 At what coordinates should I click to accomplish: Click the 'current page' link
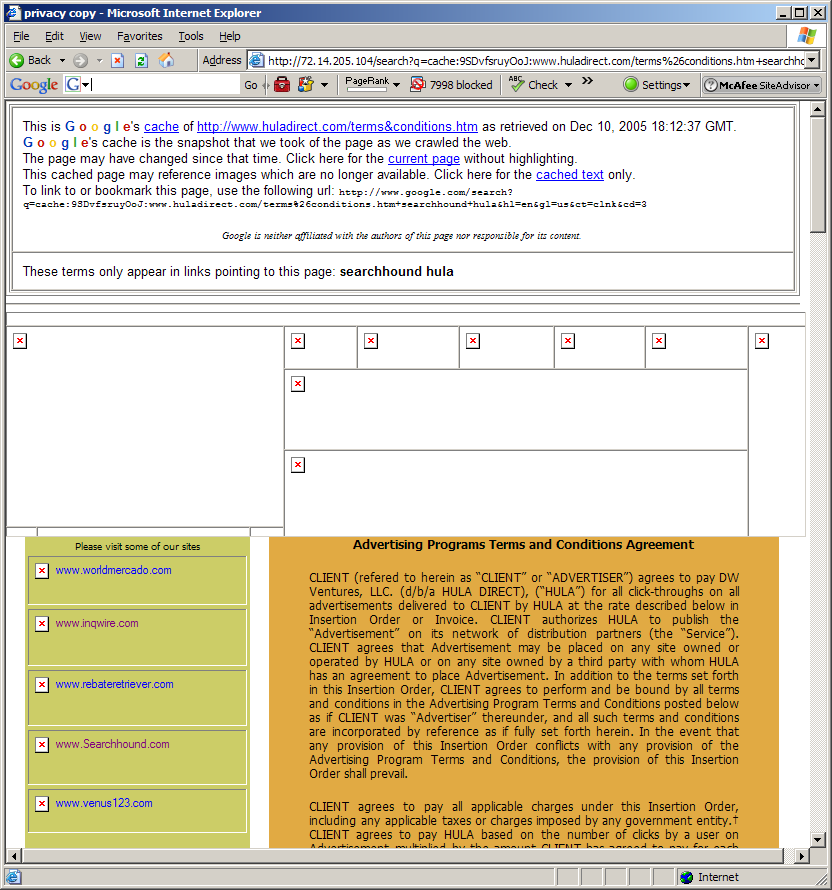coord(424,159)
